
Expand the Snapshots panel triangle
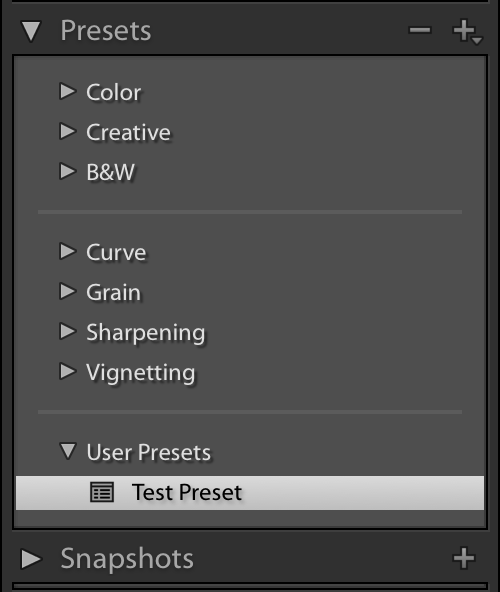[31, 559]
